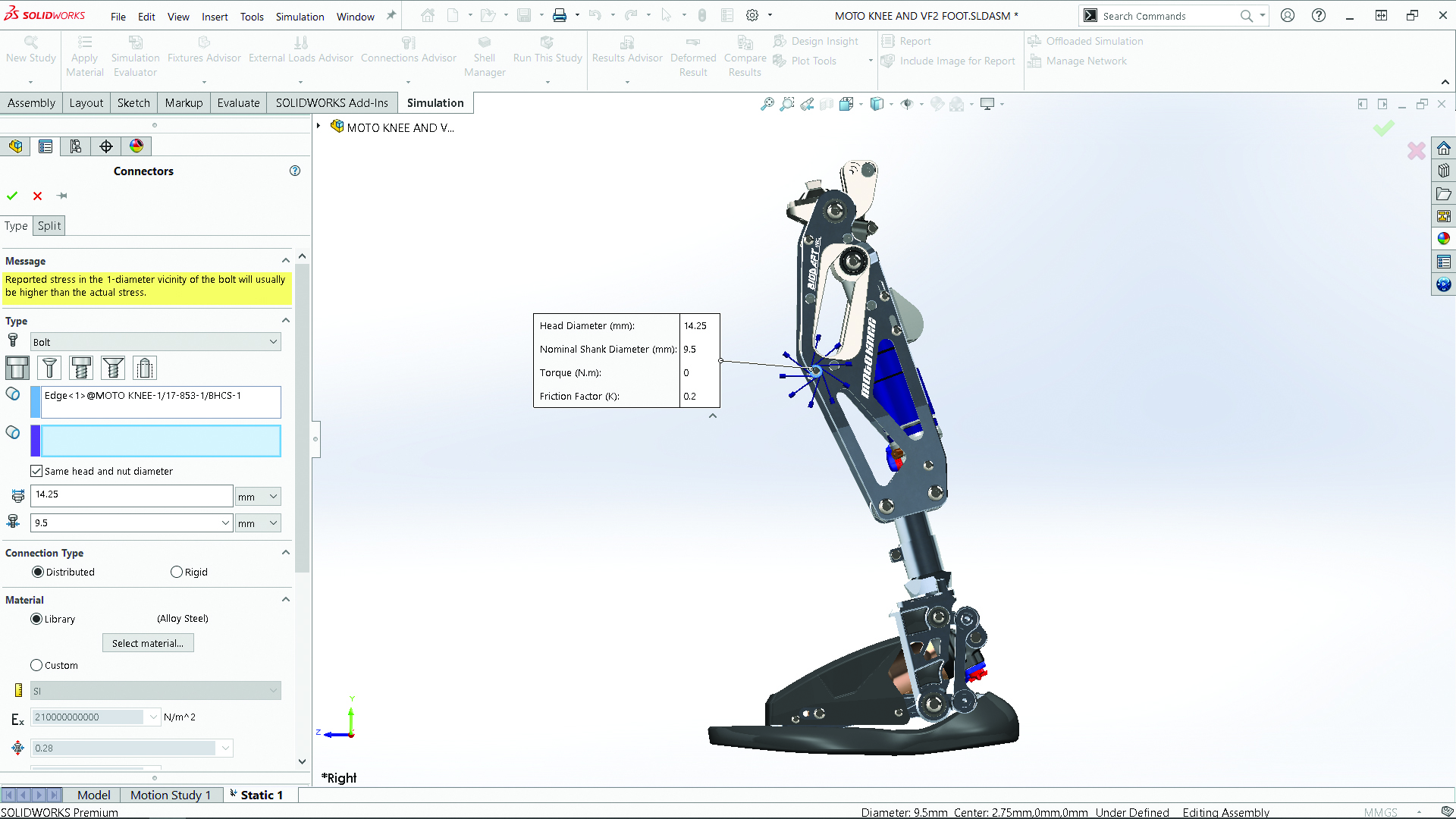
Task: Accept the connector with the green checkmark
Action: tap(12, 196)
